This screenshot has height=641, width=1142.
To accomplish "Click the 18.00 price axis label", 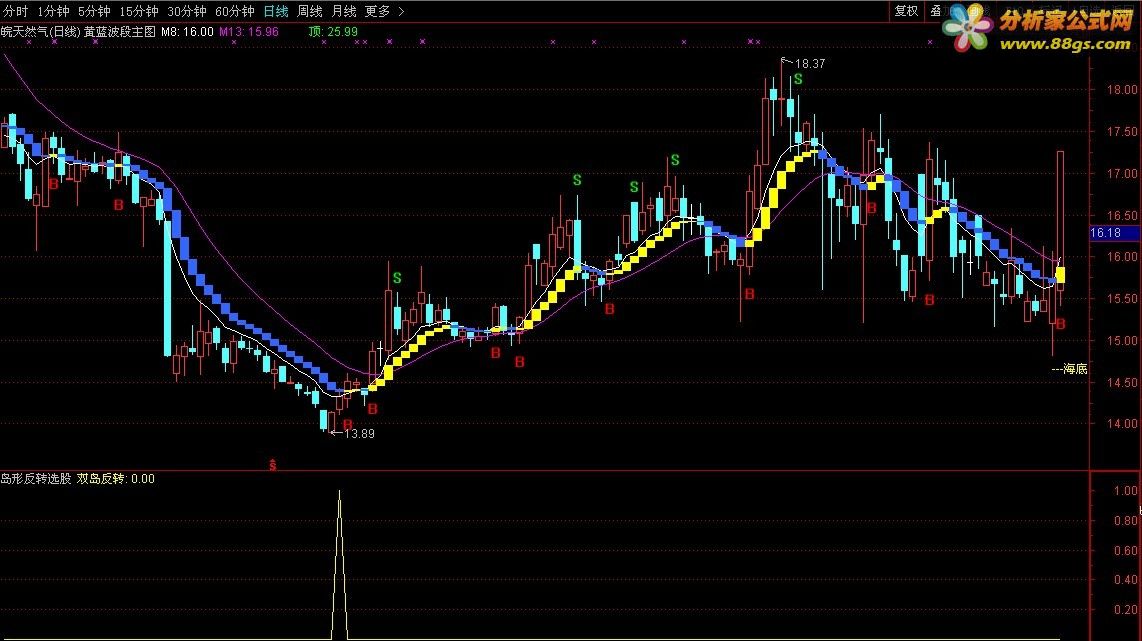I will pyautogui.click(x=1122, y=90).
